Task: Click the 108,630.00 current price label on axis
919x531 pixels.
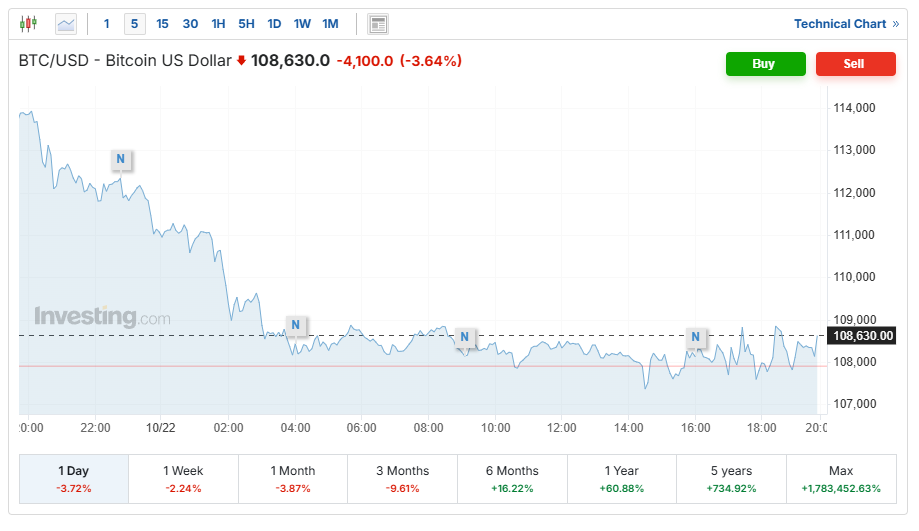Action: pos(861,336)
